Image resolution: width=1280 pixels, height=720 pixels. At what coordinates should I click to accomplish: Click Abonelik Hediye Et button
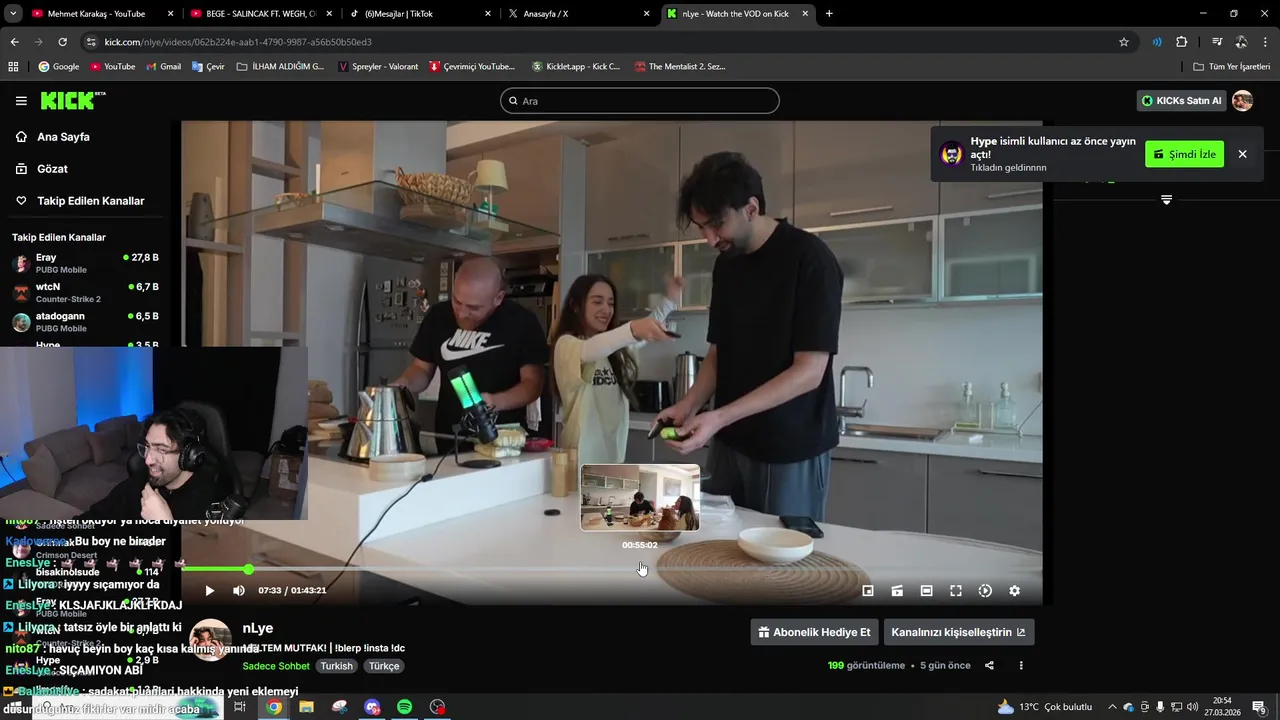click(x=814, y=632)
